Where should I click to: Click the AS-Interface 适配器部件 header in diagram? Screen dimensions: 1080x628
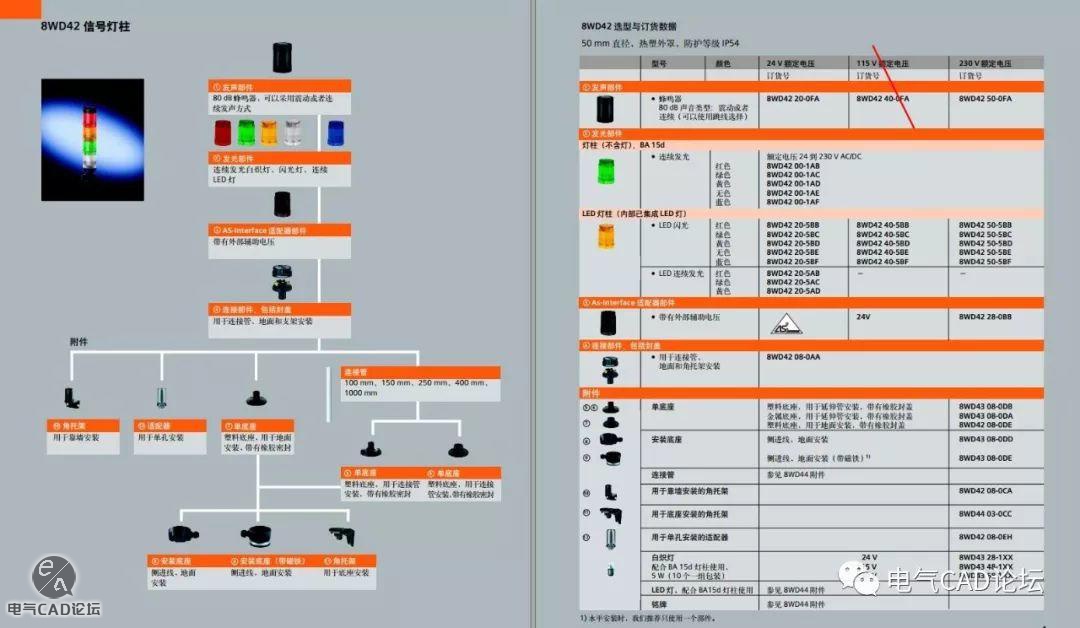click(x=280, y=230)
